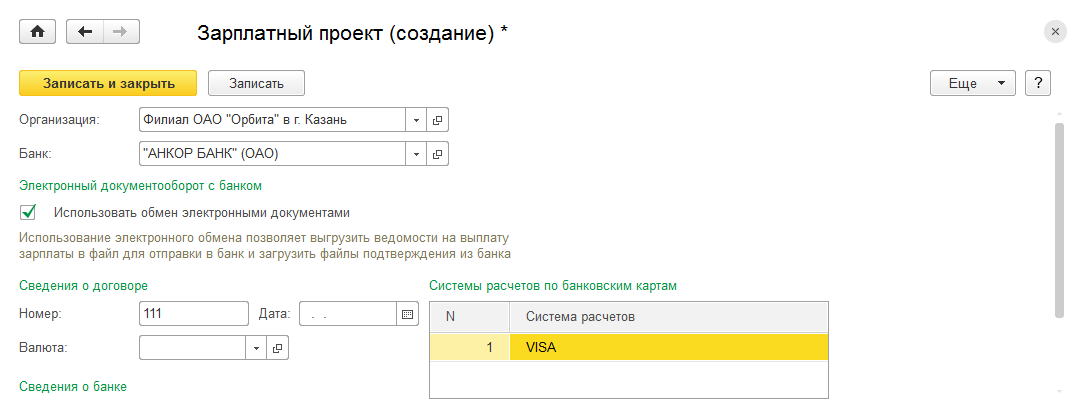
Task: Select the VISA row in the table
Action: coord(668,347)
